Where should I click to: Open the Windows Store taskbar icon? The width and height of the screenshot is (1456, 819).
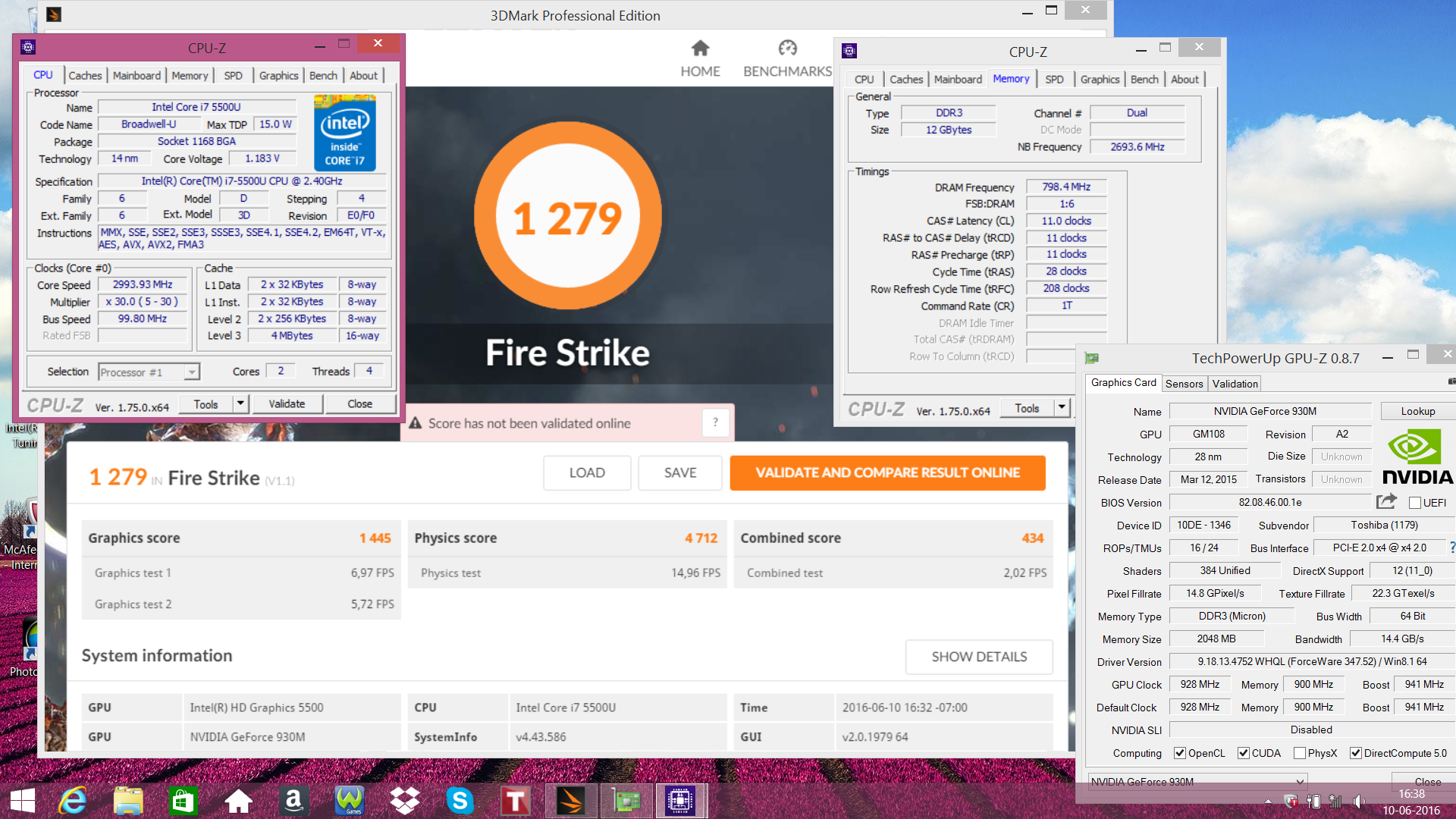pos(183,801)
